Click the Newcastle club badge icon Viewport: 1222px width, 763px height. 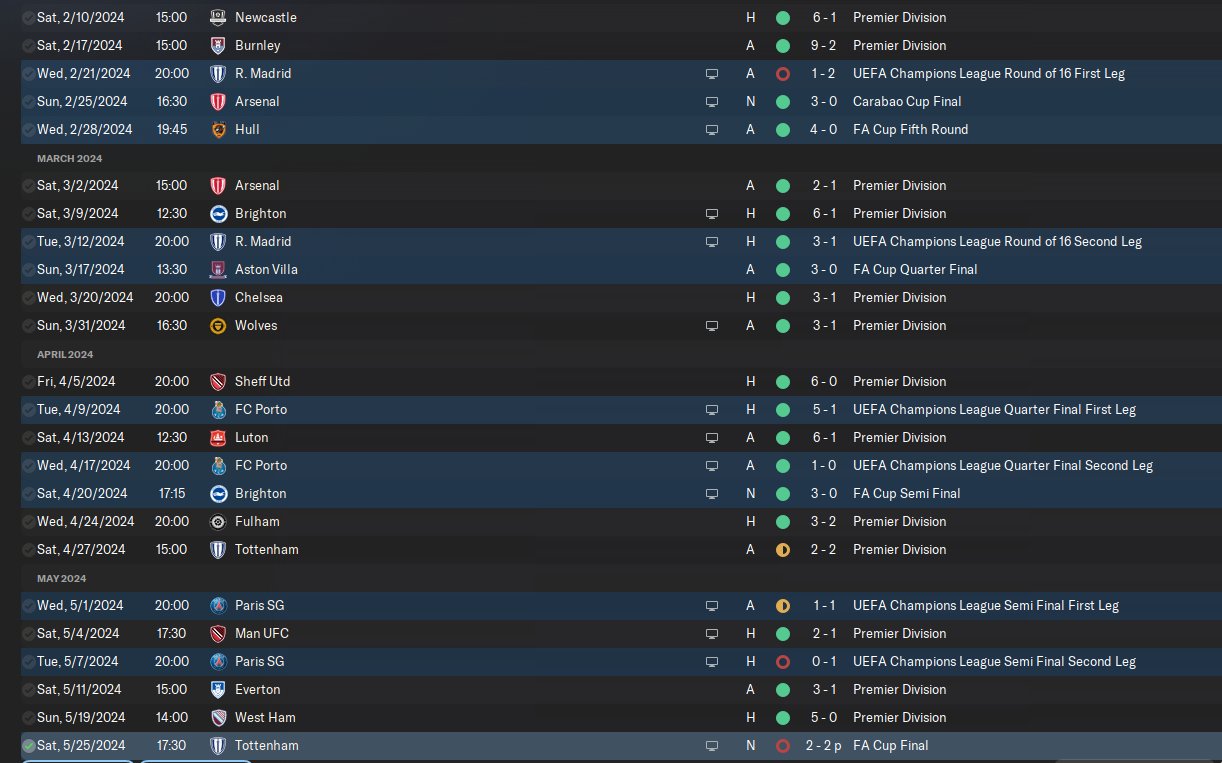point(218,17)
